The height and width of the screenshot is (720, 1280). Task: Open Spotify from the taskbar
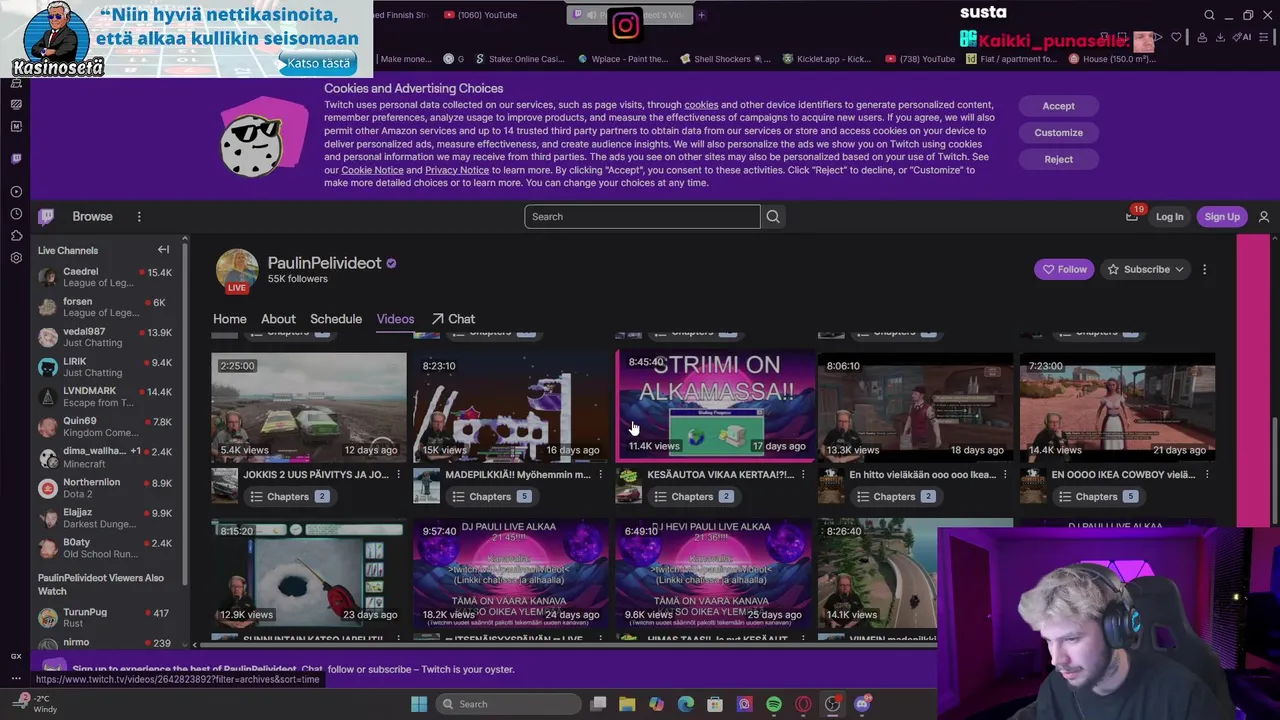(x=773, y=704)
